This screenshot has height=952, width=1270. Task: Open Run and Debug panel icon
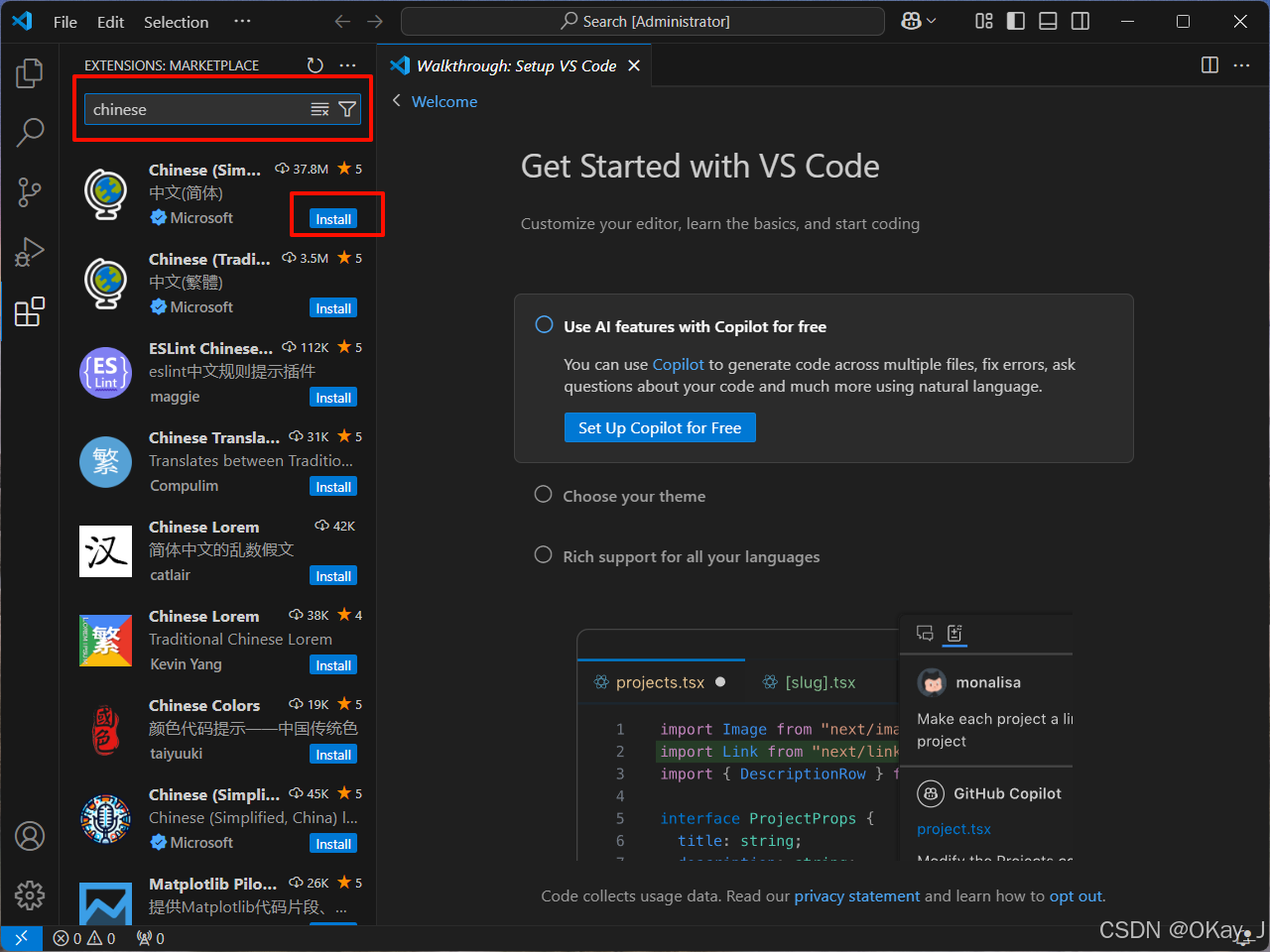pyautogui.click(x=30, y=252)
